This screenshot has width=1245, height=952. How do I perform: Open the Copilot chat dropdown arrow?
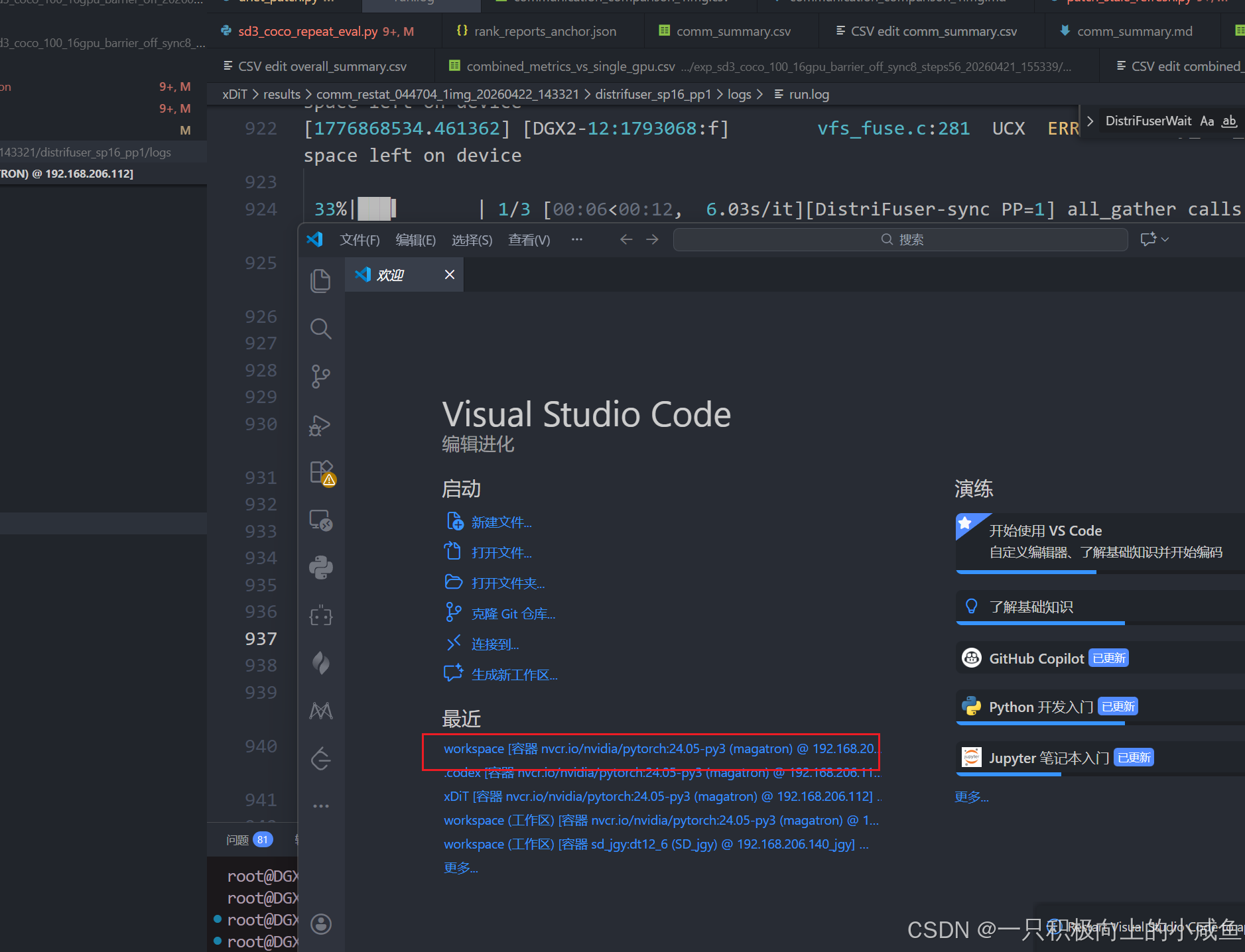[x=1165, y=239]
